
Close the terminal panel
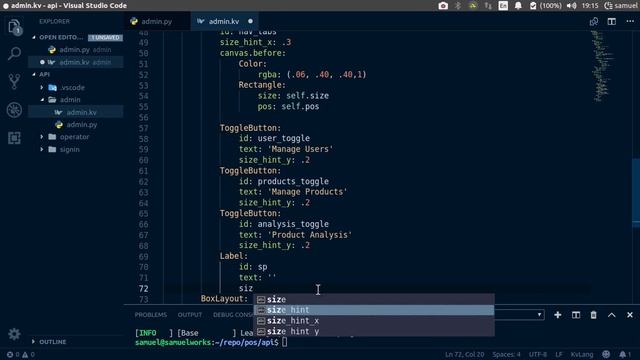click(630, 315)
